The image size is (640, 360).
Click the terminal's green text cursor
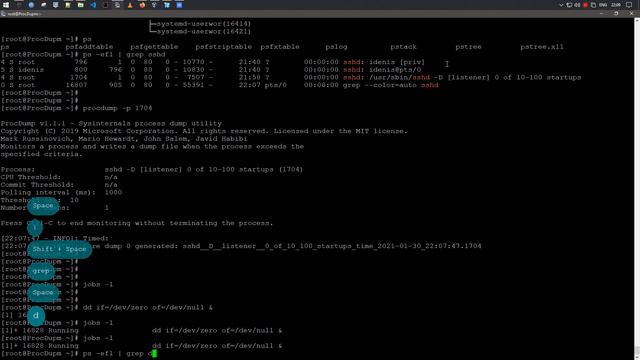(154, 353)
